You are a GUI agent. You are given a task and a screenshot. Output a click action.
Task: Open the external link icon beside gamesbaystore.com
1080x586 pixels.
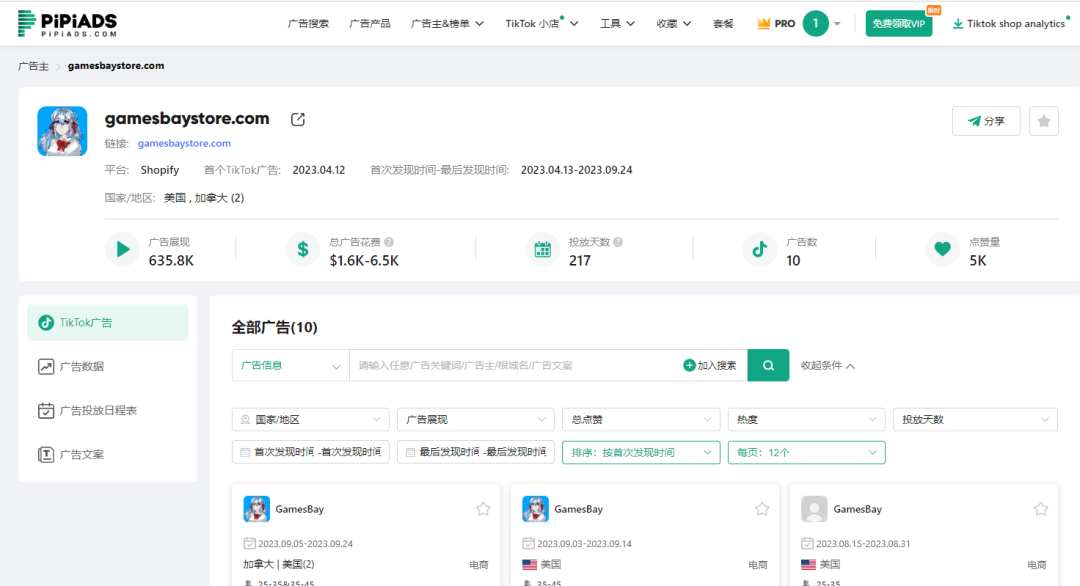point(297,117)
